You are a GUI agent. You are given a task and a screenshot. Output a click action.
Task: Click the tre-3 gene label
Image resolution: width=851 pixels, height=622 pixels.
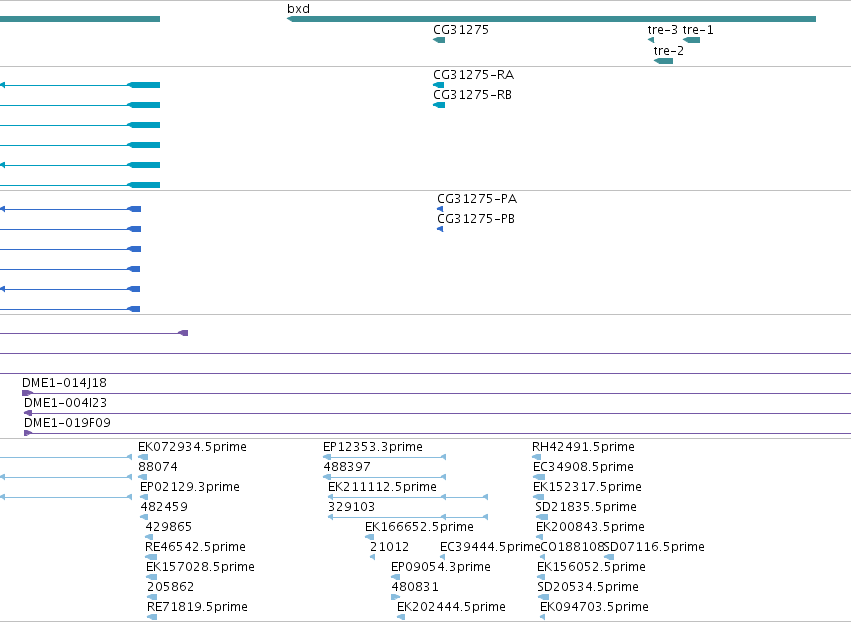click(663, 30)
